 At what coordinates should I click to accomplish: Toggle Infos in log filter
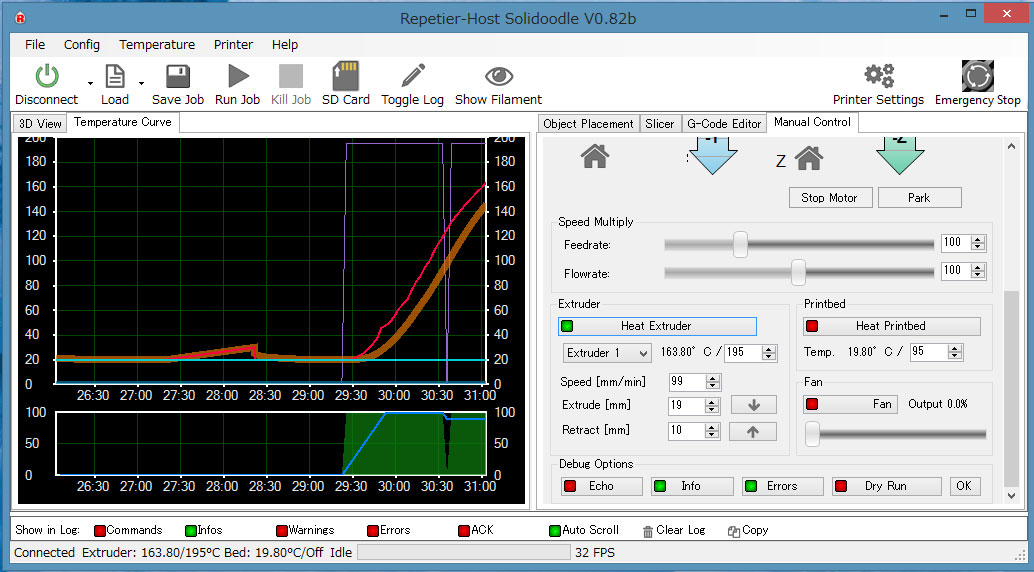tap(204, 530)
